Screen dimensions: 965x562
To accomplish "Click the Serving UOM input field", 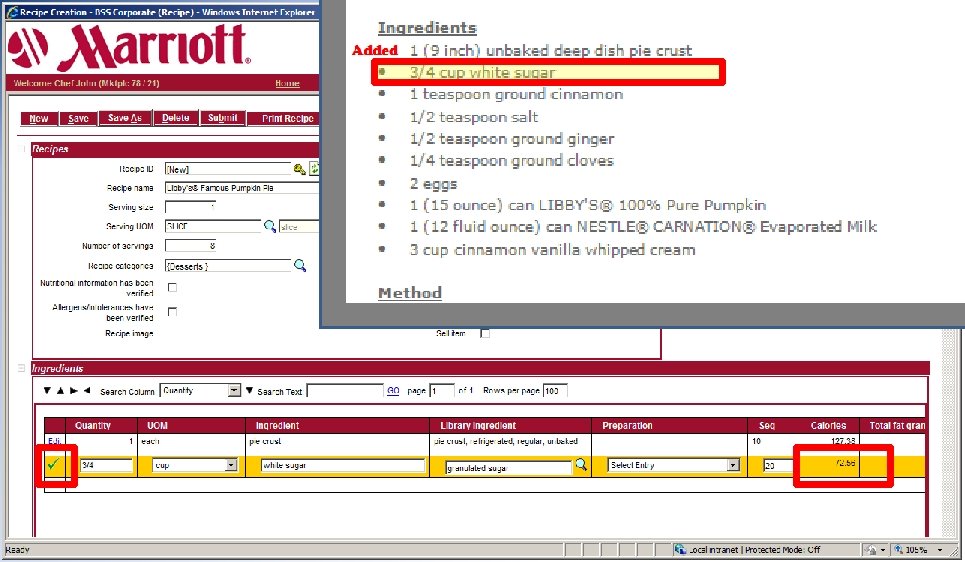I will click(213, 227).
